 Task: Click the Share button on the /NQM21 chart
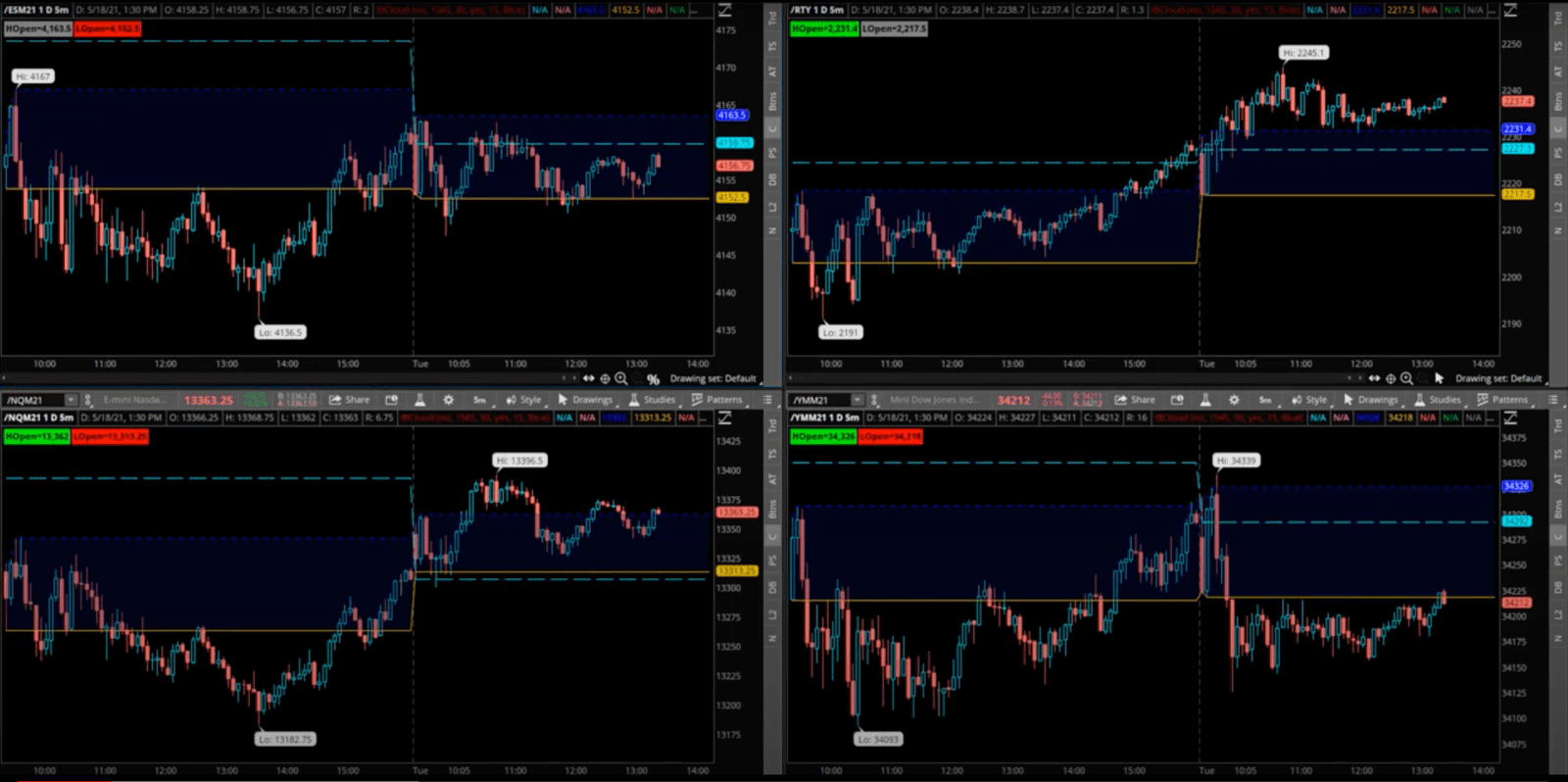tap(350, 400)
